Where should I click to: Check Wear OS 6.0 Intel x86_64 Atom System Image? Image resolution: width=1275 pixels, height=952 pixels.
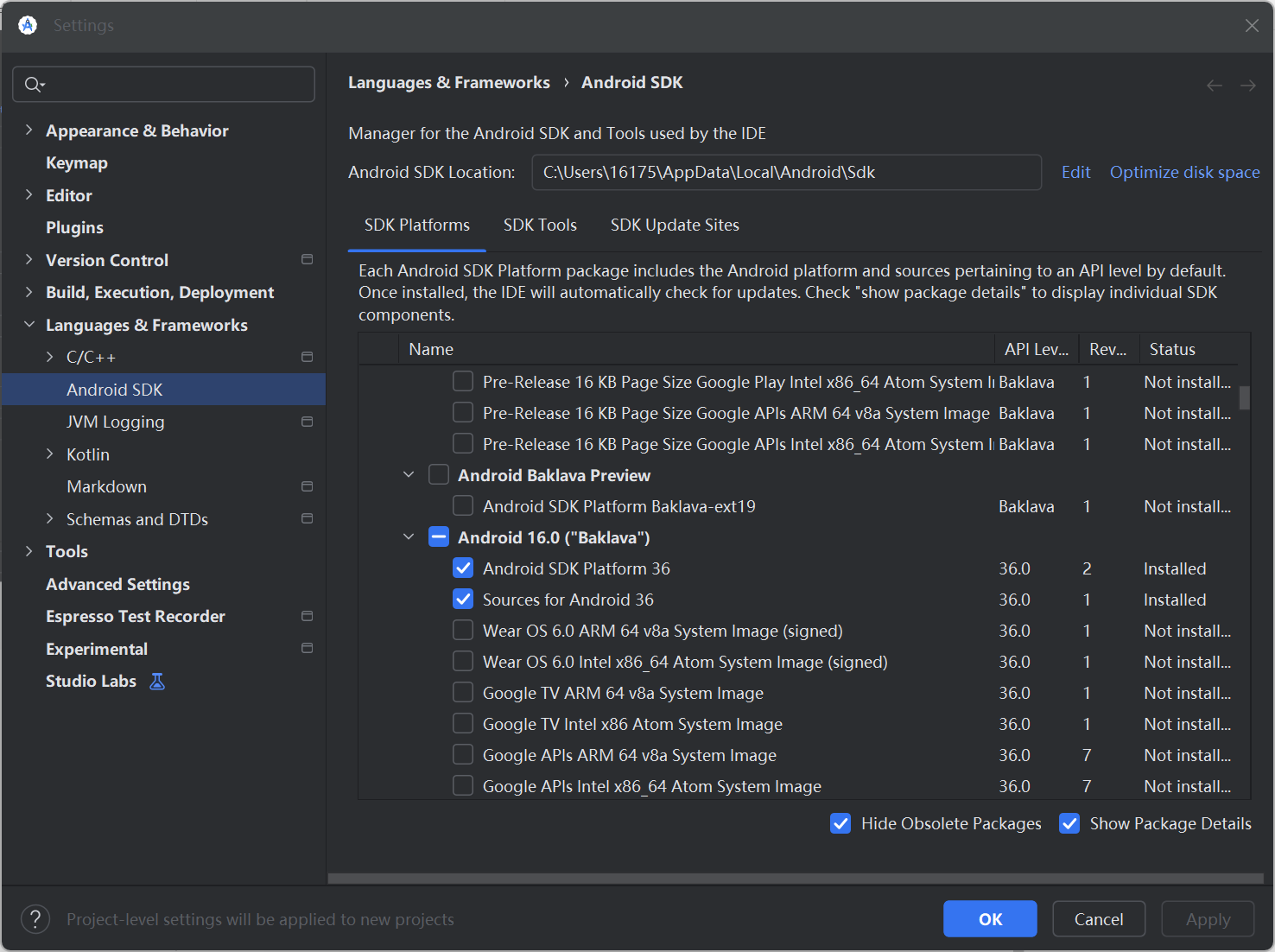(463, 662)
